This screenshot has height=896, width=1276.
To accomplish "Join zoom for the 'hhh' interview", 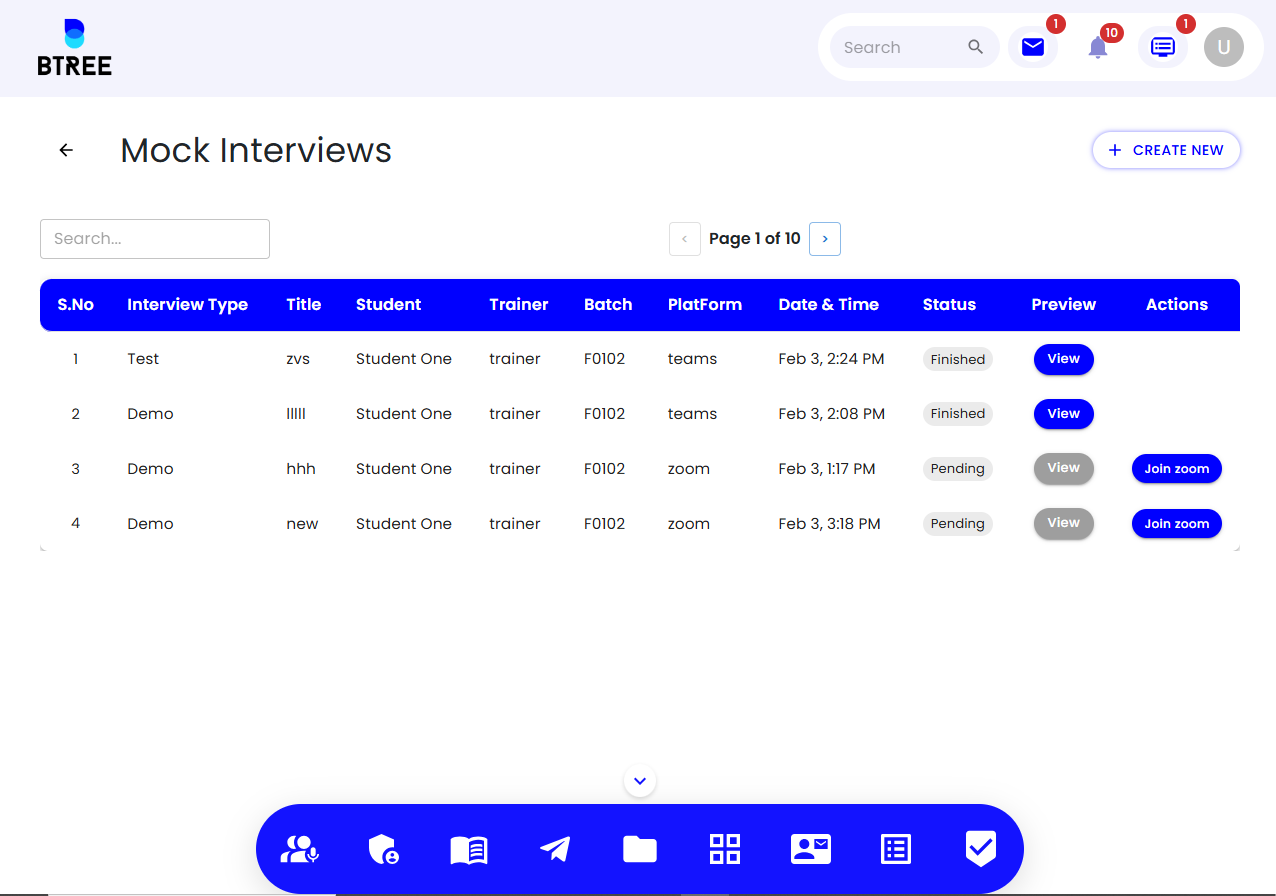I will tap(1177, 468).
